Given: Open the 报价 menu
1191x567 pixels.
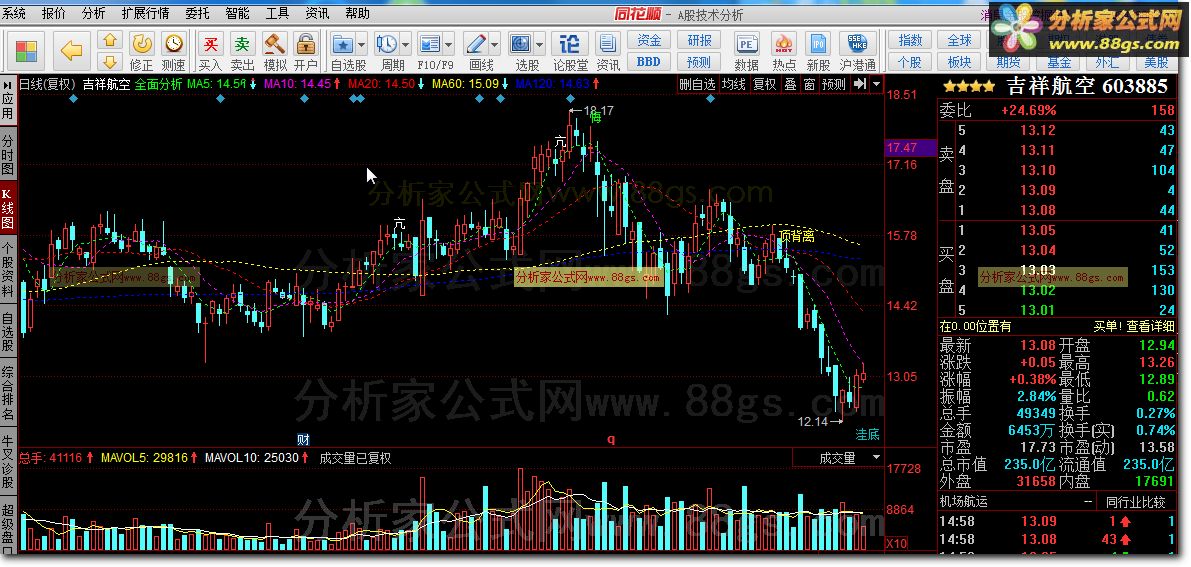Looking at the screenshot, I should (53, 14).
